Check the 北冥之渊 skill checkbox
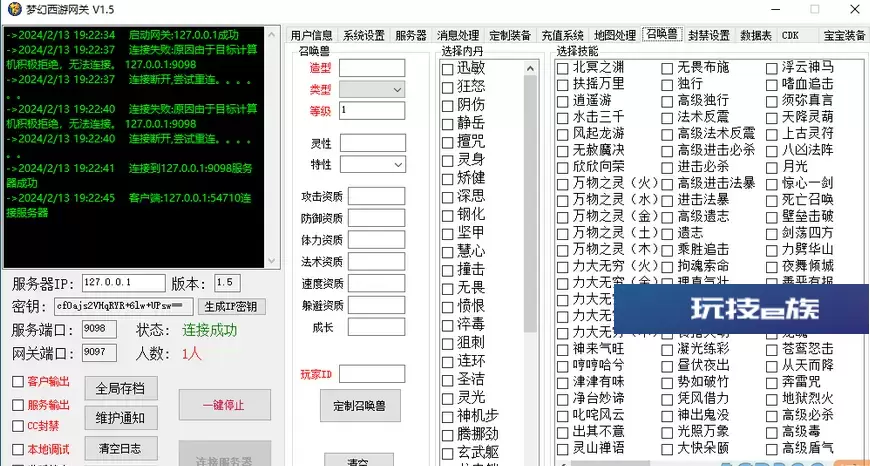Image resolution: width=870 pixels, height=466 pixels. tap(563, 68)
